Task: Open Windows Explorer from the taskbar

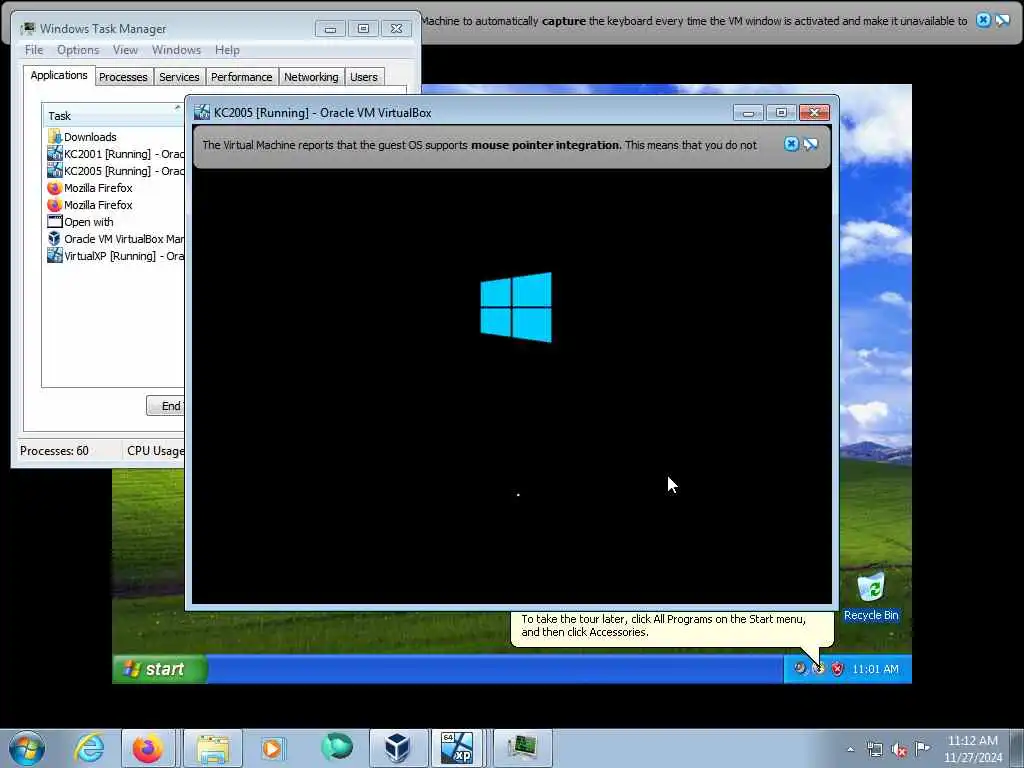Action: 213,748
